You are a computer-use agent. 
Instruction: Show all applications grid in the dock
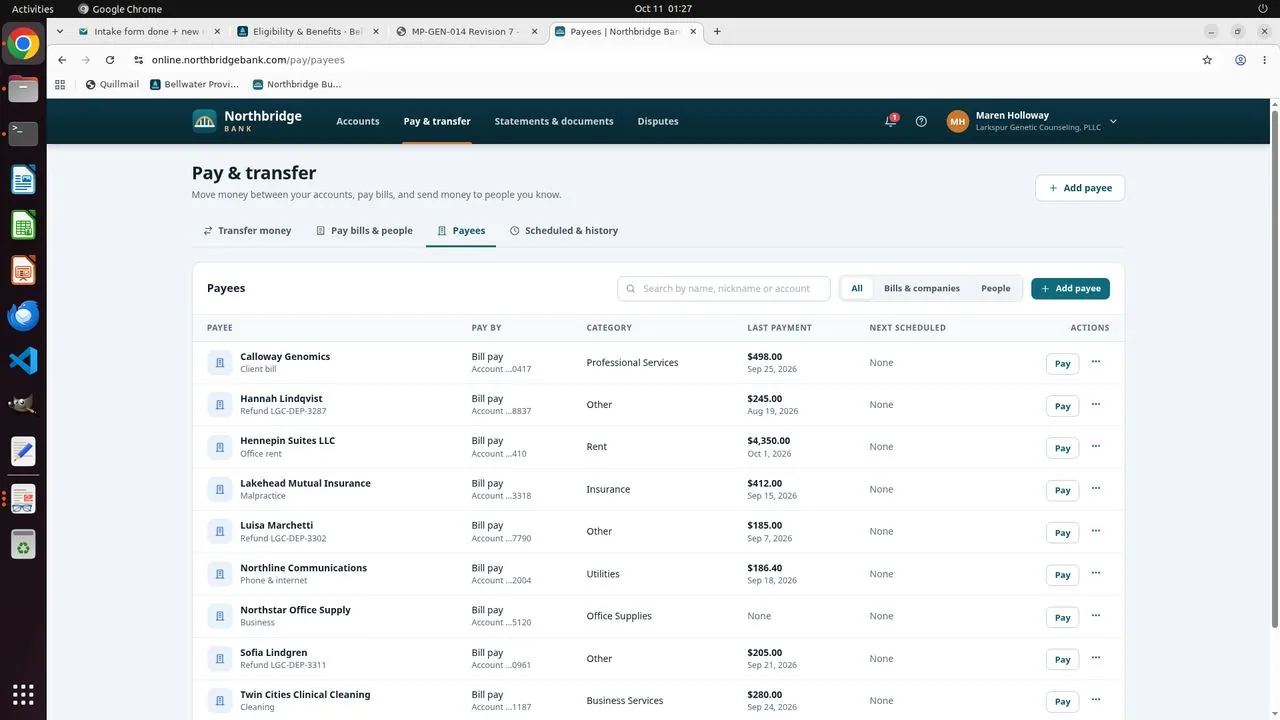point(23,694)
